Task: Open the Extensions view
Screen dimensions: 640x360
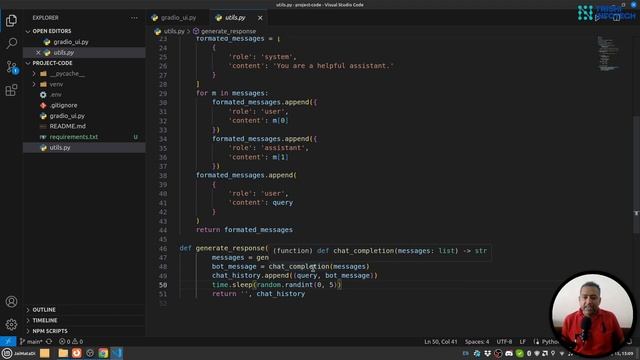Action: click(11, 90)
